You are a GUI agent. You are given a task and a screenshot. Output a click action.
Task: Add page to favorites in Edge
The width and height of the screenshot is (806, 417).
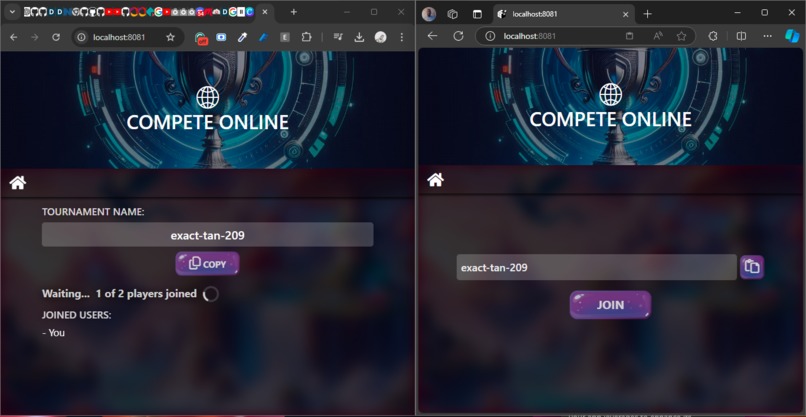(681, 36)
